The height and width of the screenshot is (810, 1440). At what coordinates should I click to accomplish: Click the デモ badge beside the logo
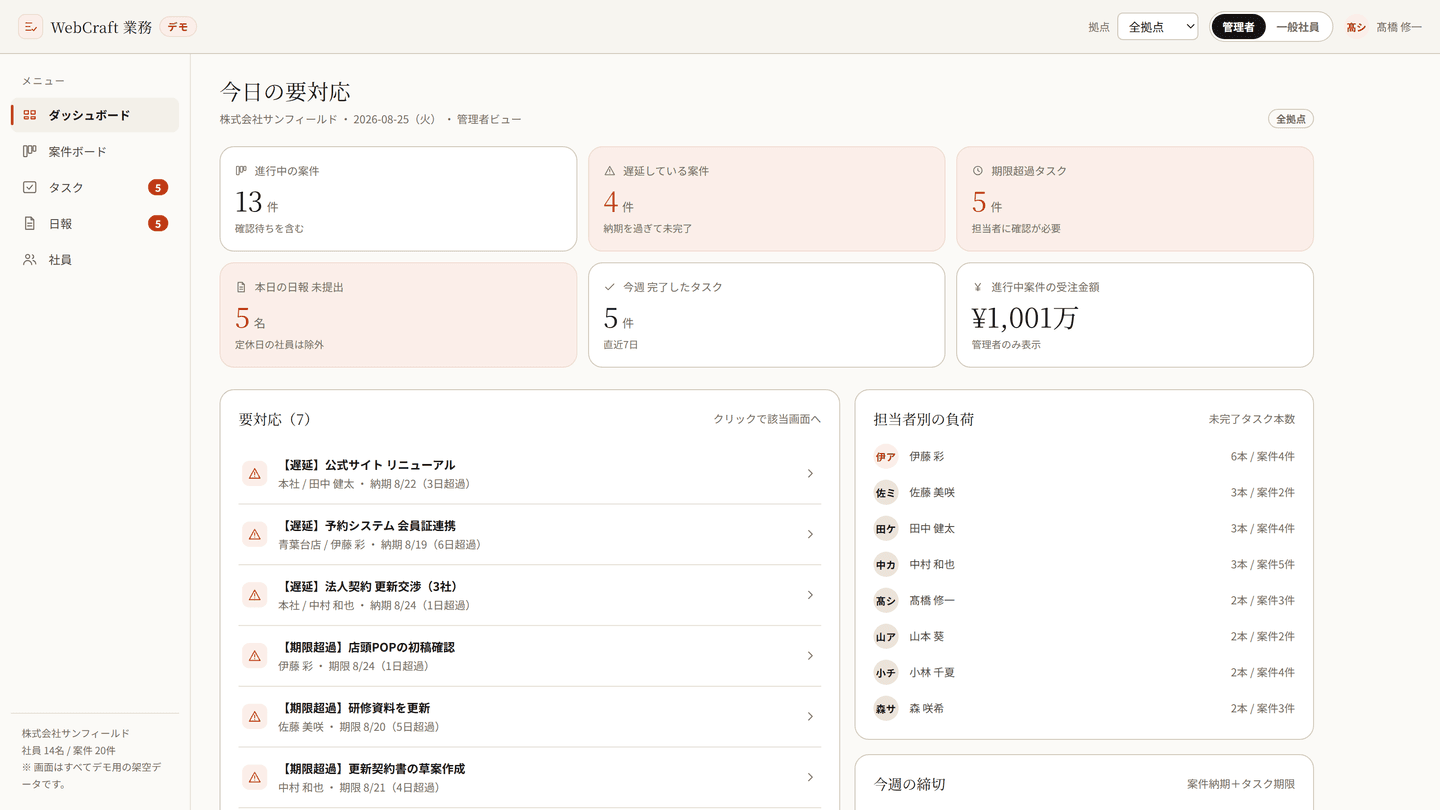point(178,27)
